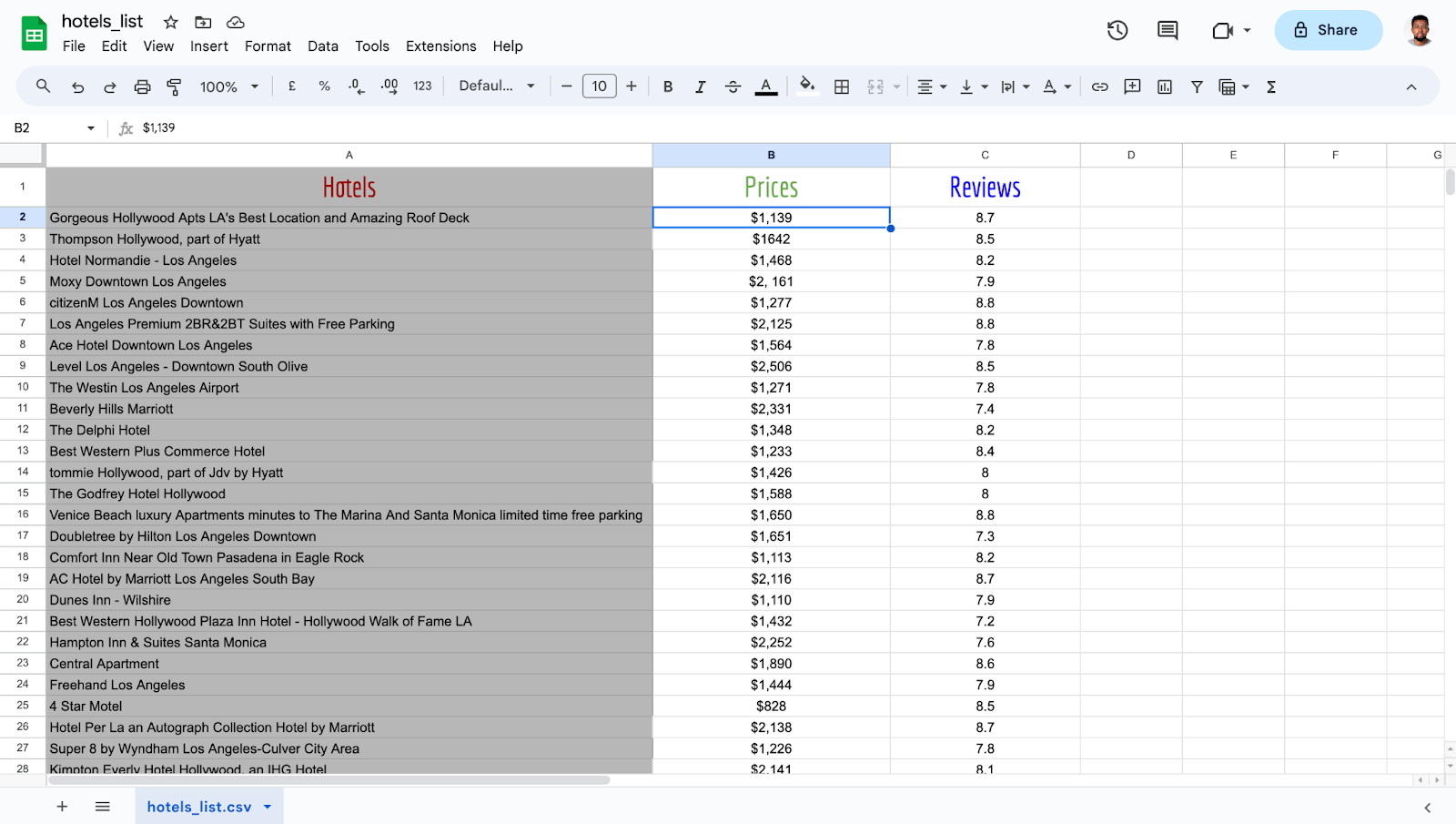Open the View menu
This screenshot has height=824, width=1456.
click(x=158, y=46)
